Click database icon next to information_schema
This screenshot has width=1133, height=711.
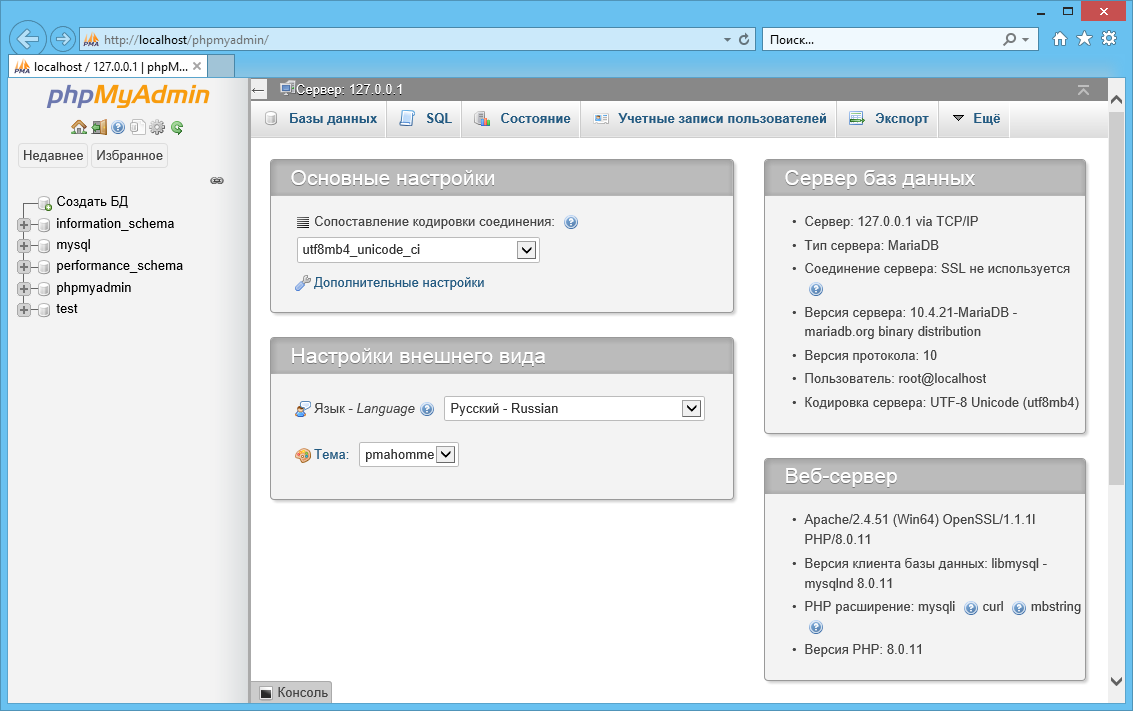click(x=44, y=225)
